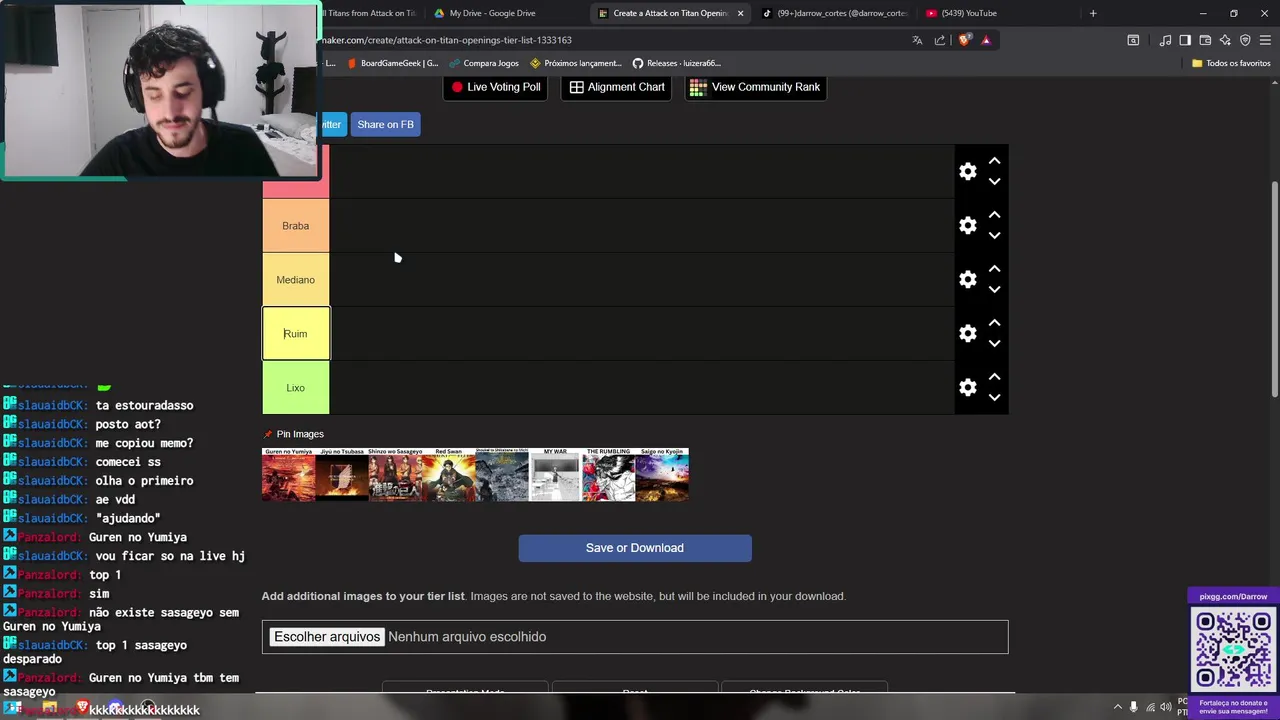Click the VPN shield toolbar icon
The image size is (1280, 720).
[x=1245, y=40]
